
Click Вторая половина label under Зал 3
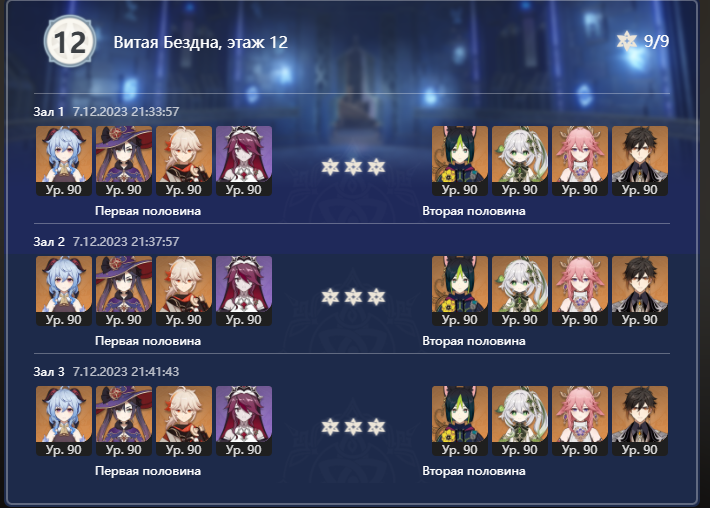474,471
